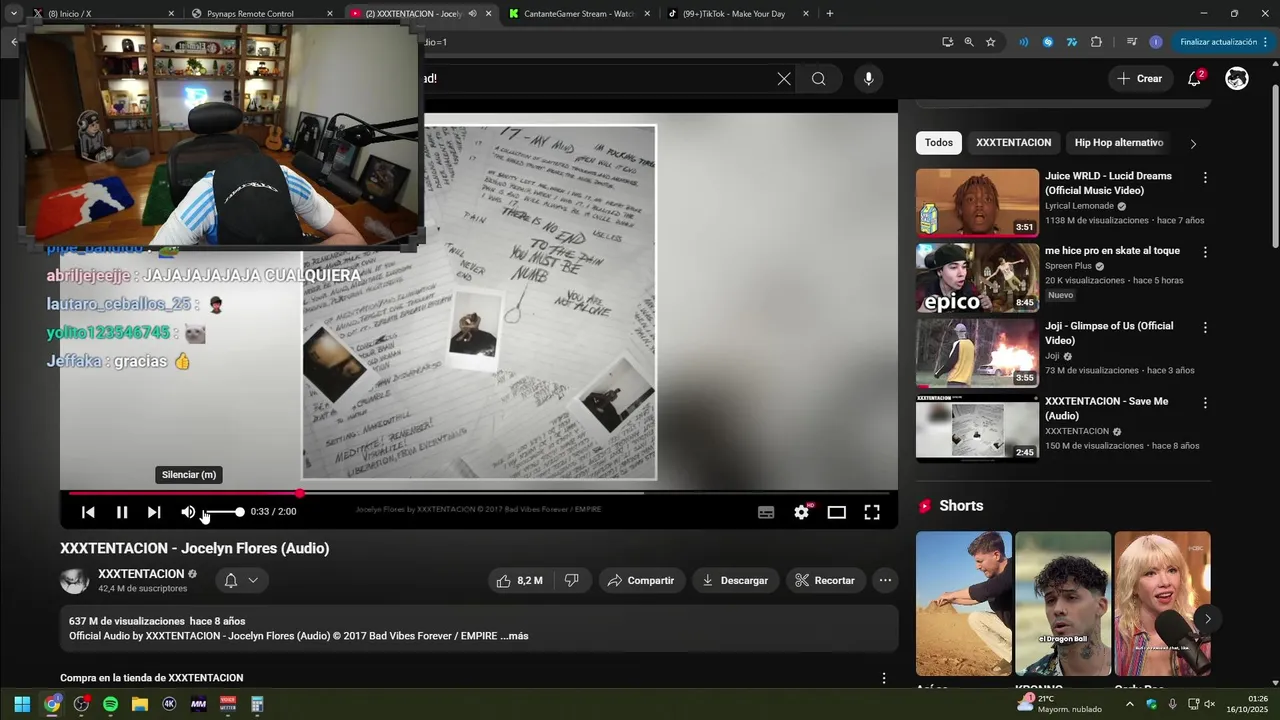1280x720 pixels.
Task: Open the 7TV browser extension
Action: point(1072,42)
